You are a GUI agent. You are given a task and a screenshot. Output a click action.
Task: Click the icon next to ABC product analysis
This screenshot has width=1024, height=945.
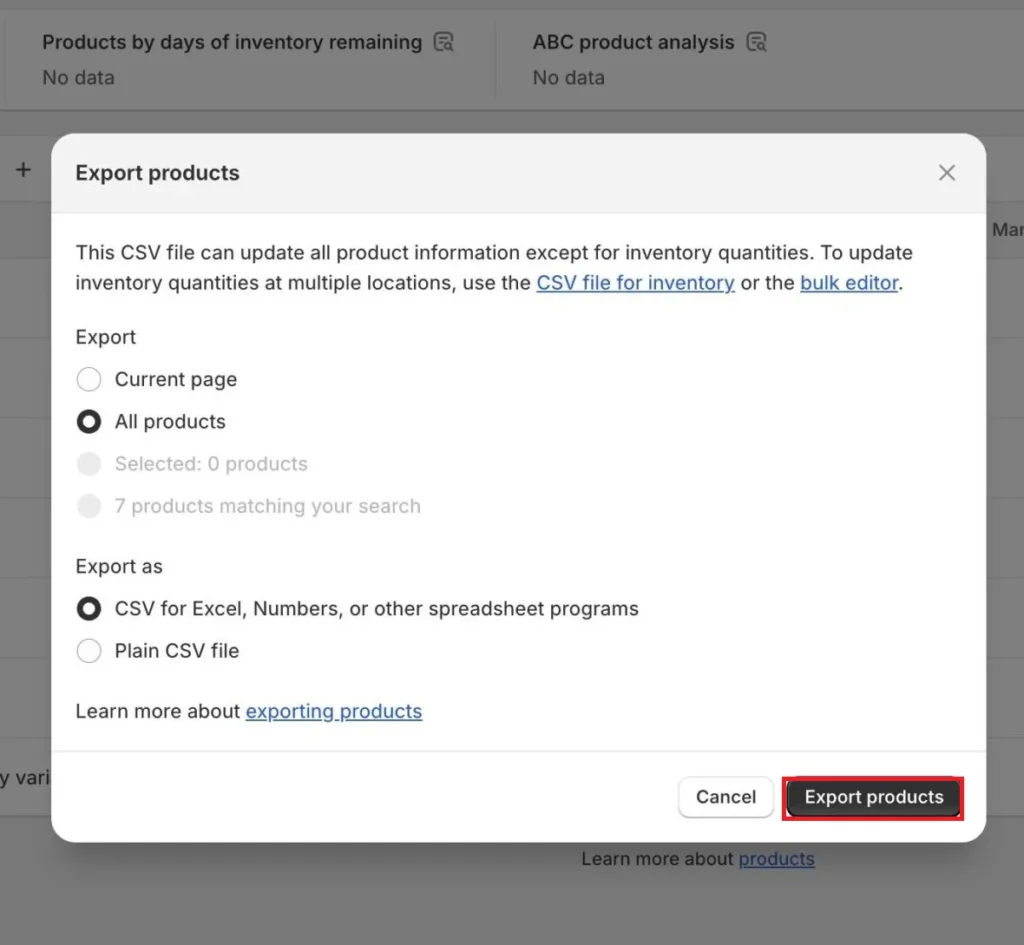757,42
